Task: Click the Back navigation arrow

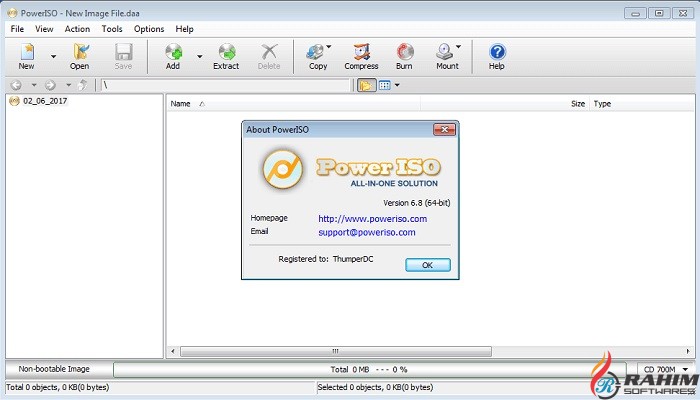Action: point(16,85)
